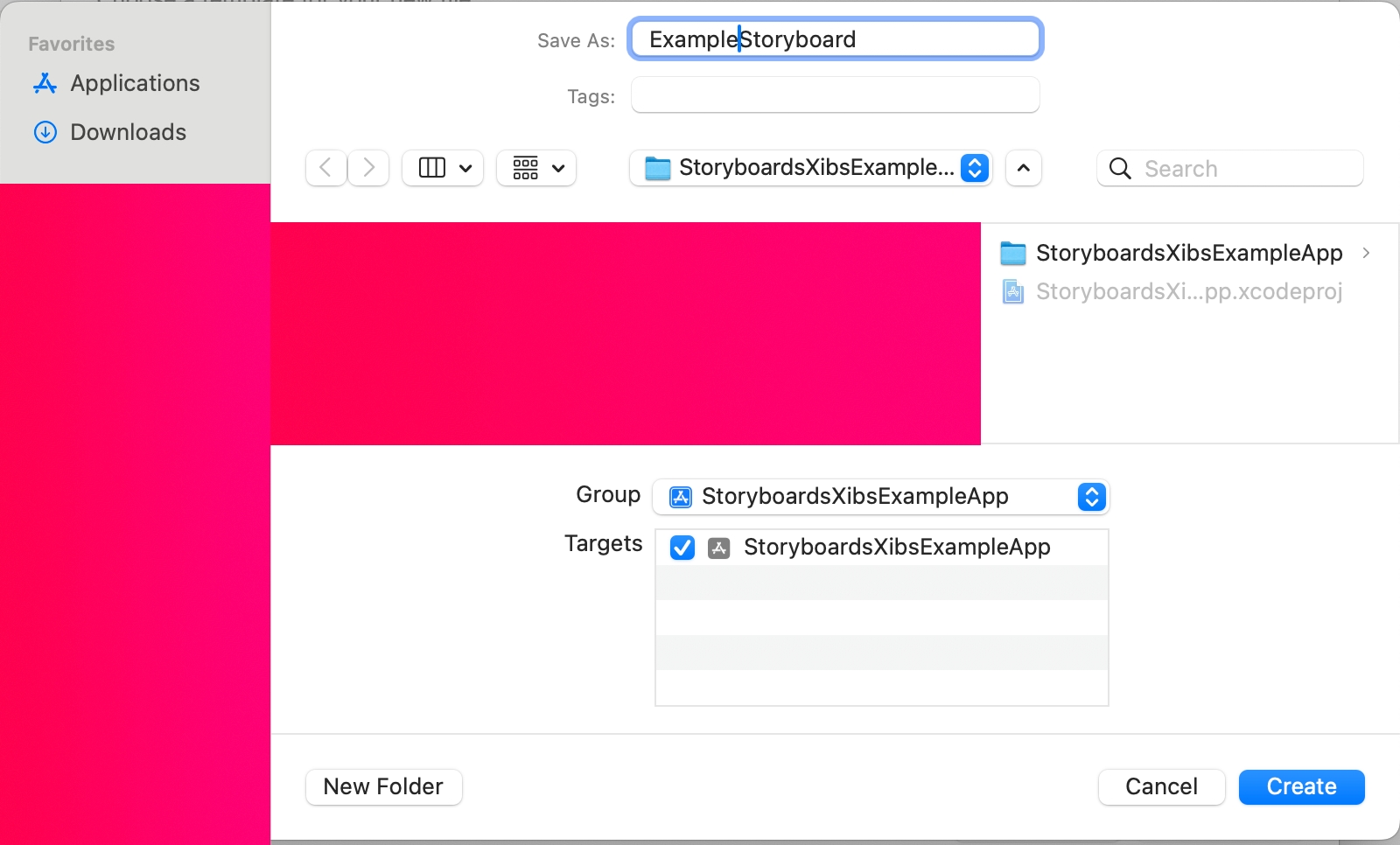This screenshot has width=1400, height=845.
Task: Click the forward navigation arrow
Action: coord(368,168)
